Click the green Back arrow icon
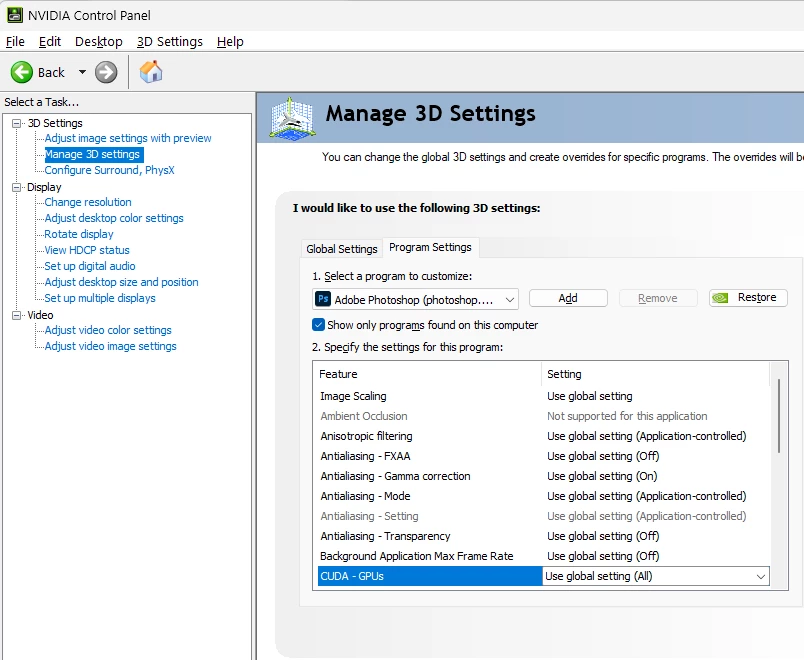Screen dimensions: 804x660 coord(22,72)
